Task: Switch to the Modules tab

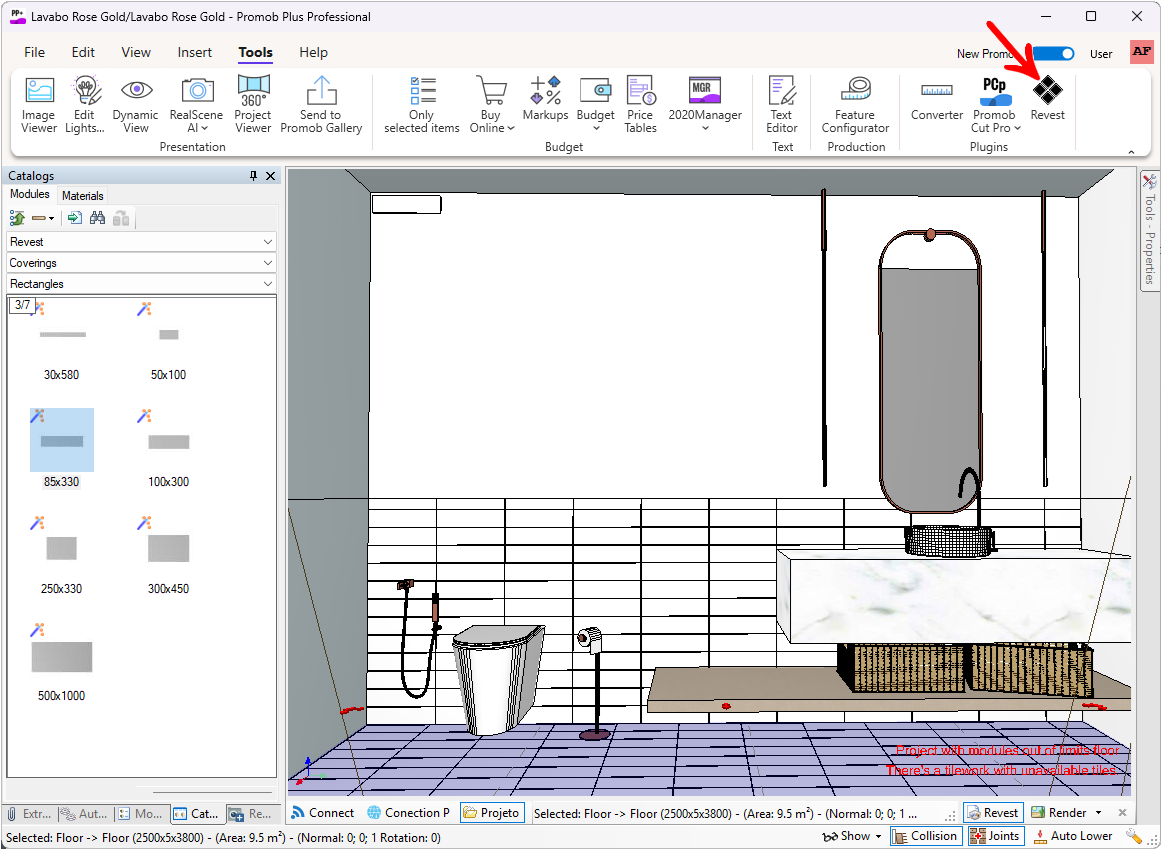Action: click(x=30, y=195)
